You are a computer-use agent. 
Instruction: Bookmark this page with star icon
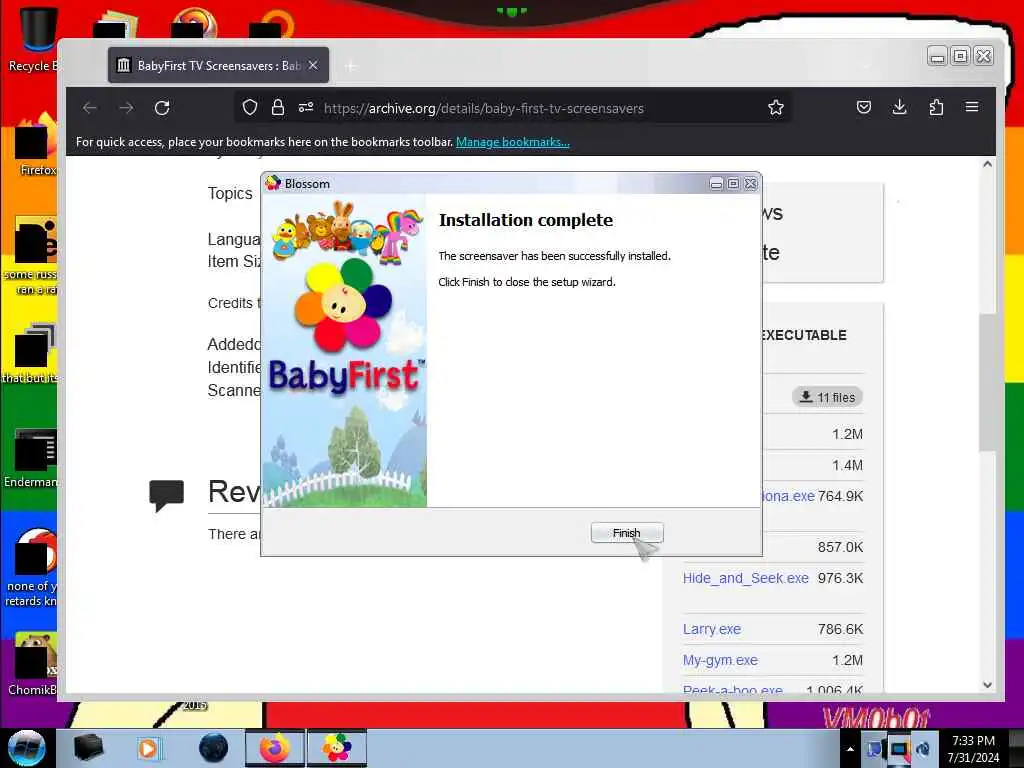(776, 108)
